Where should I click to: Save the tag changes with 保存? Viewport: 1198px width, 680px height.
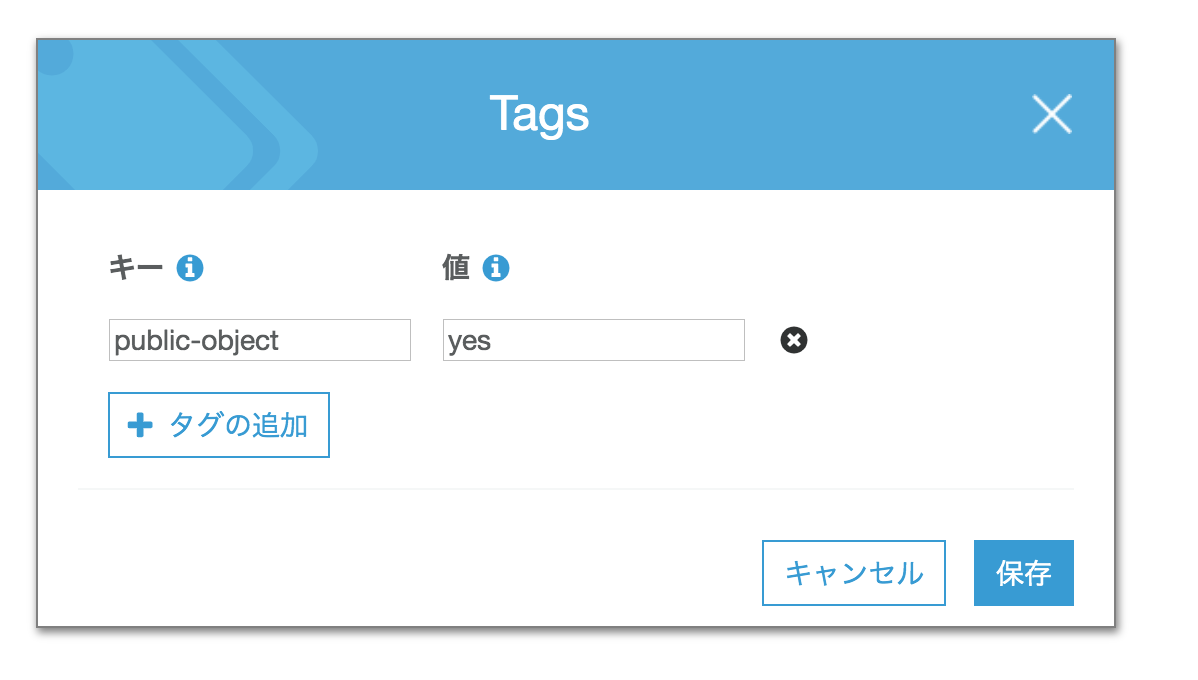pyautogui.click(x=1023, y=572)
